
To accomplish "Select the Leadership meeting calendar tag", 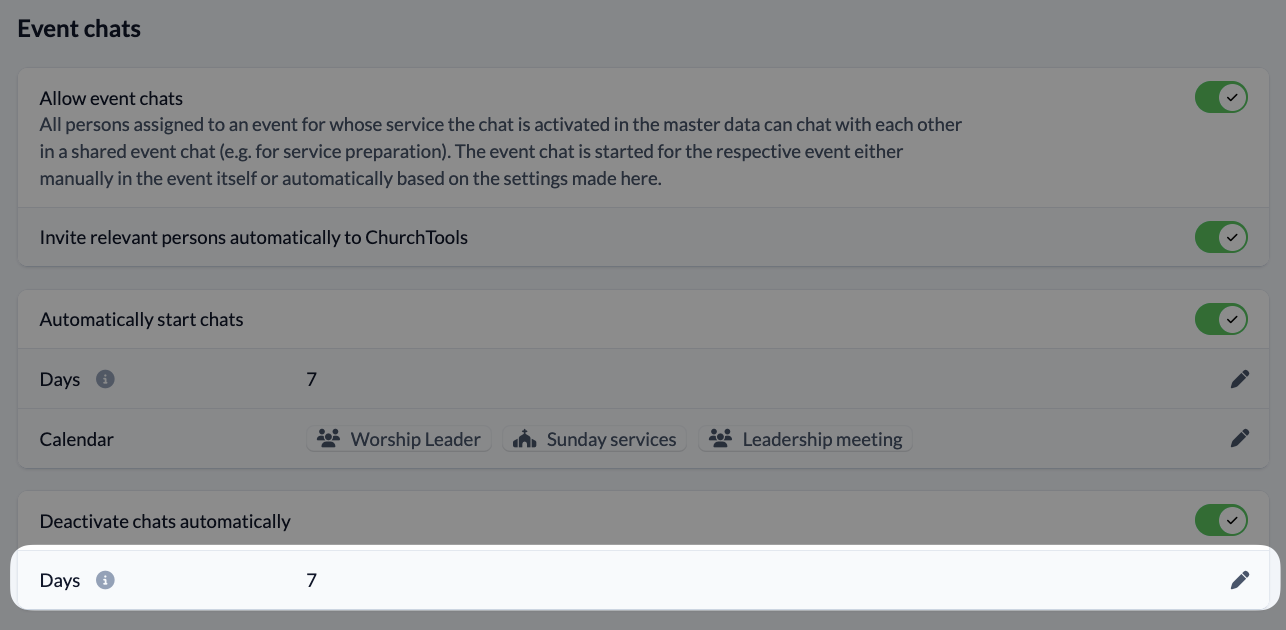I will tap(805, 438).
